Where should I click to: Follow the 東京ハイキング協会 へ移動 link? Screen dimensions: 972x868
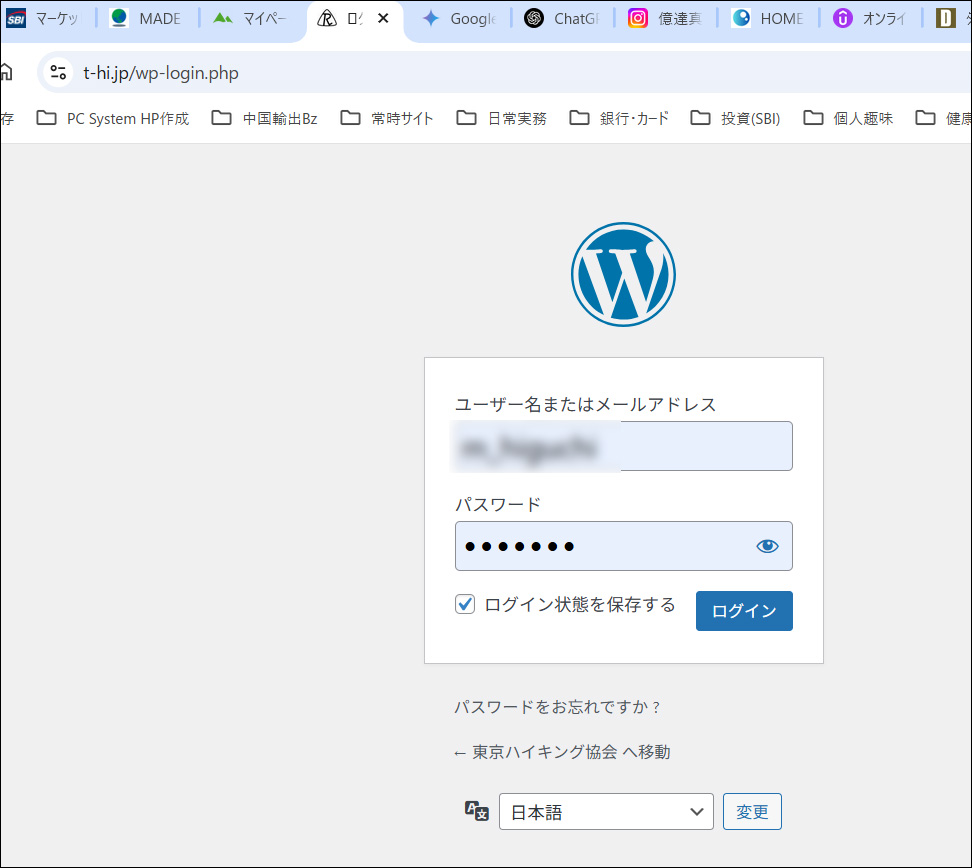[562, 752]
